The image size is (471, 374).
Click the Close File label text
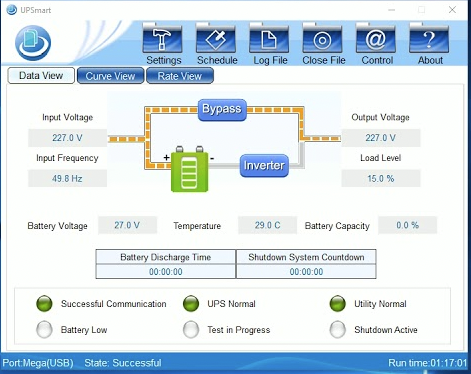tap(324, 60)
